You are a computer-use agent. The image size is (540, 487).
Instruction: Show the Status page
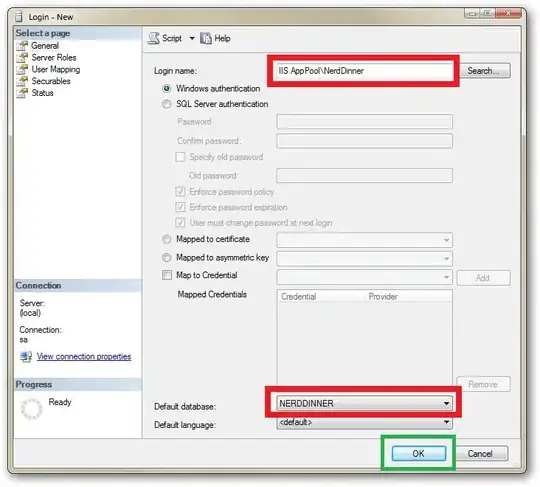(x=42, y=93)
